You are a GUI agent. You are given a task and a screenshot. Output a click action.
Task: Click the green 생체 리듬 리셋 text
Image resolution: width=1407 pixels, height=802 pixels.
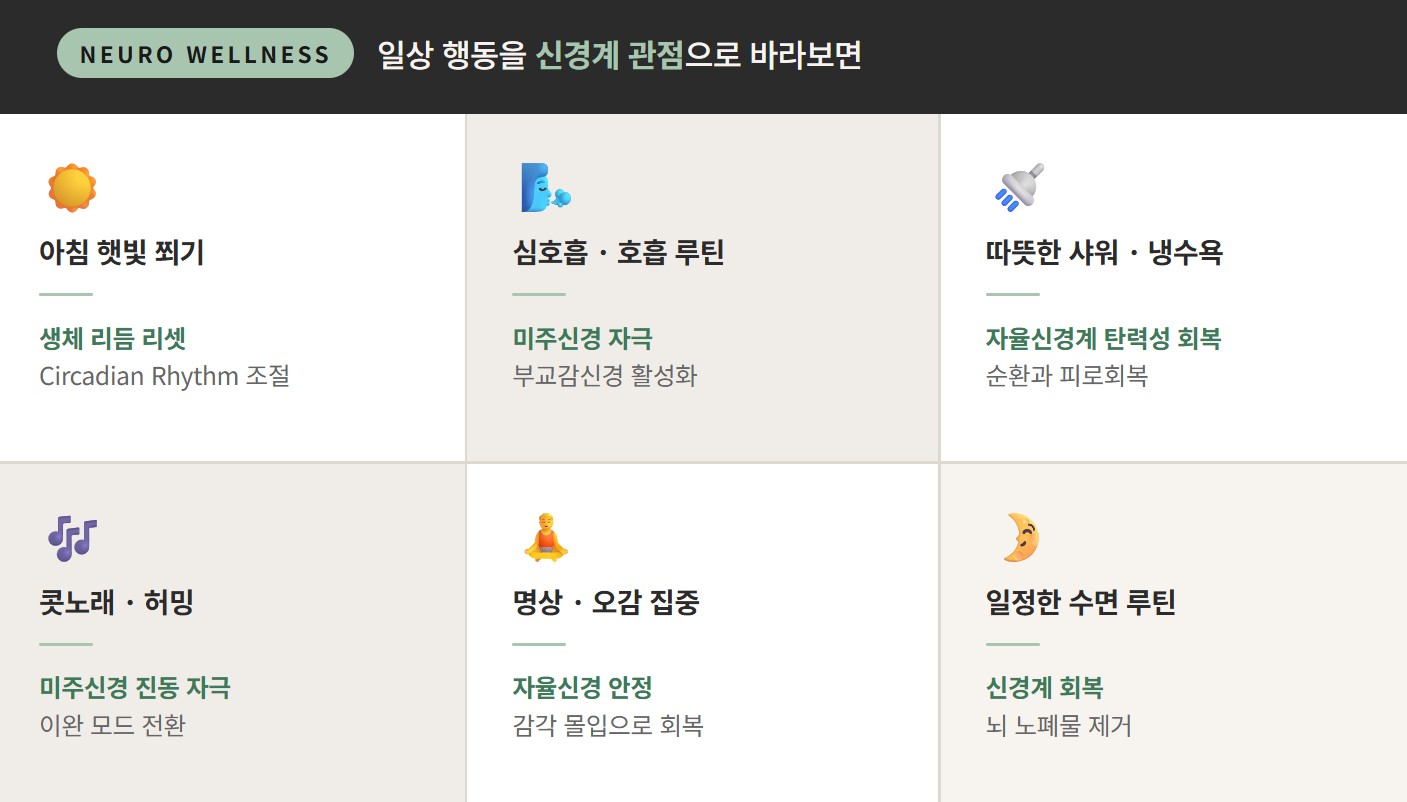(113, 338)
